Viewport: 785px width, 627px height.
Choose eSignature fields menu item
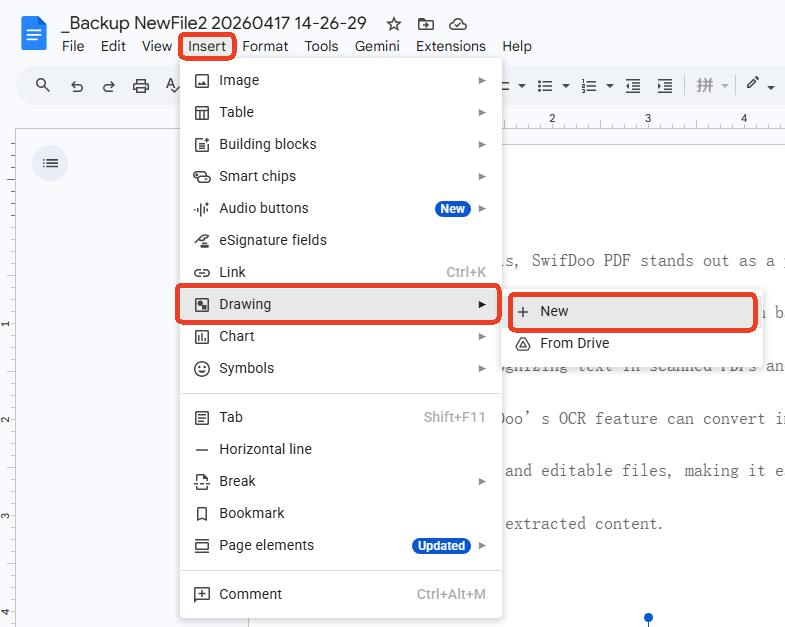(x=340, y=240)
